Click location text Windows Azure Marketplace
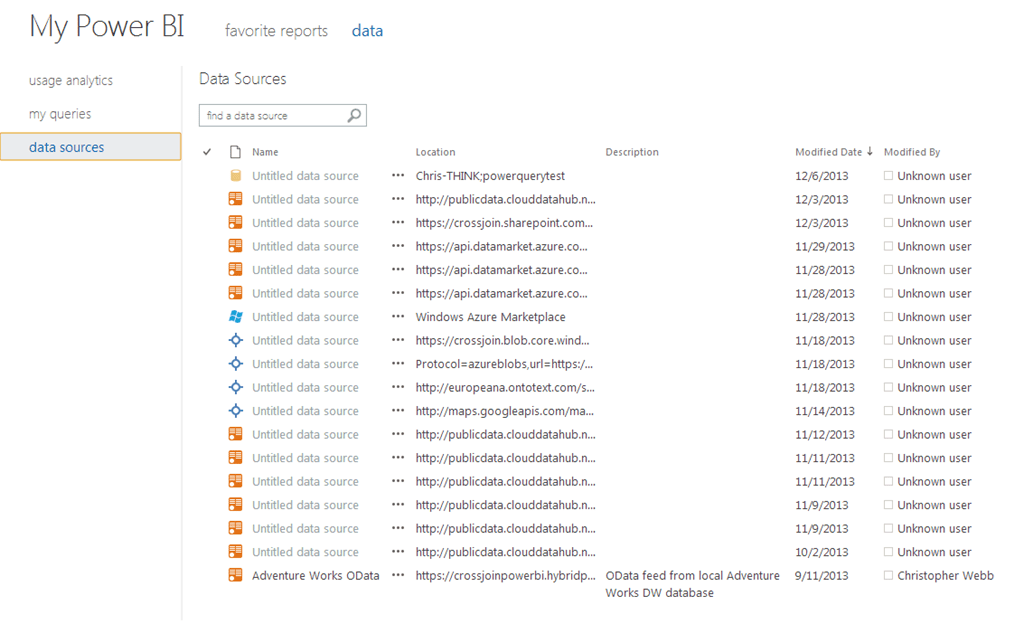 [490, 317]
